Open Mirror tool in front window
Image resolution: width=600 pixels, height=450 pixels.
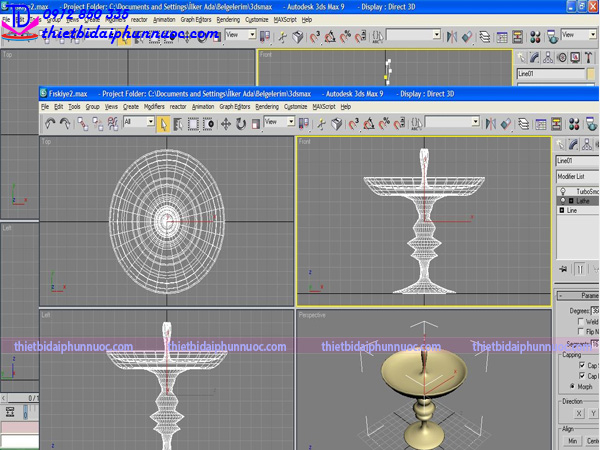491,124
